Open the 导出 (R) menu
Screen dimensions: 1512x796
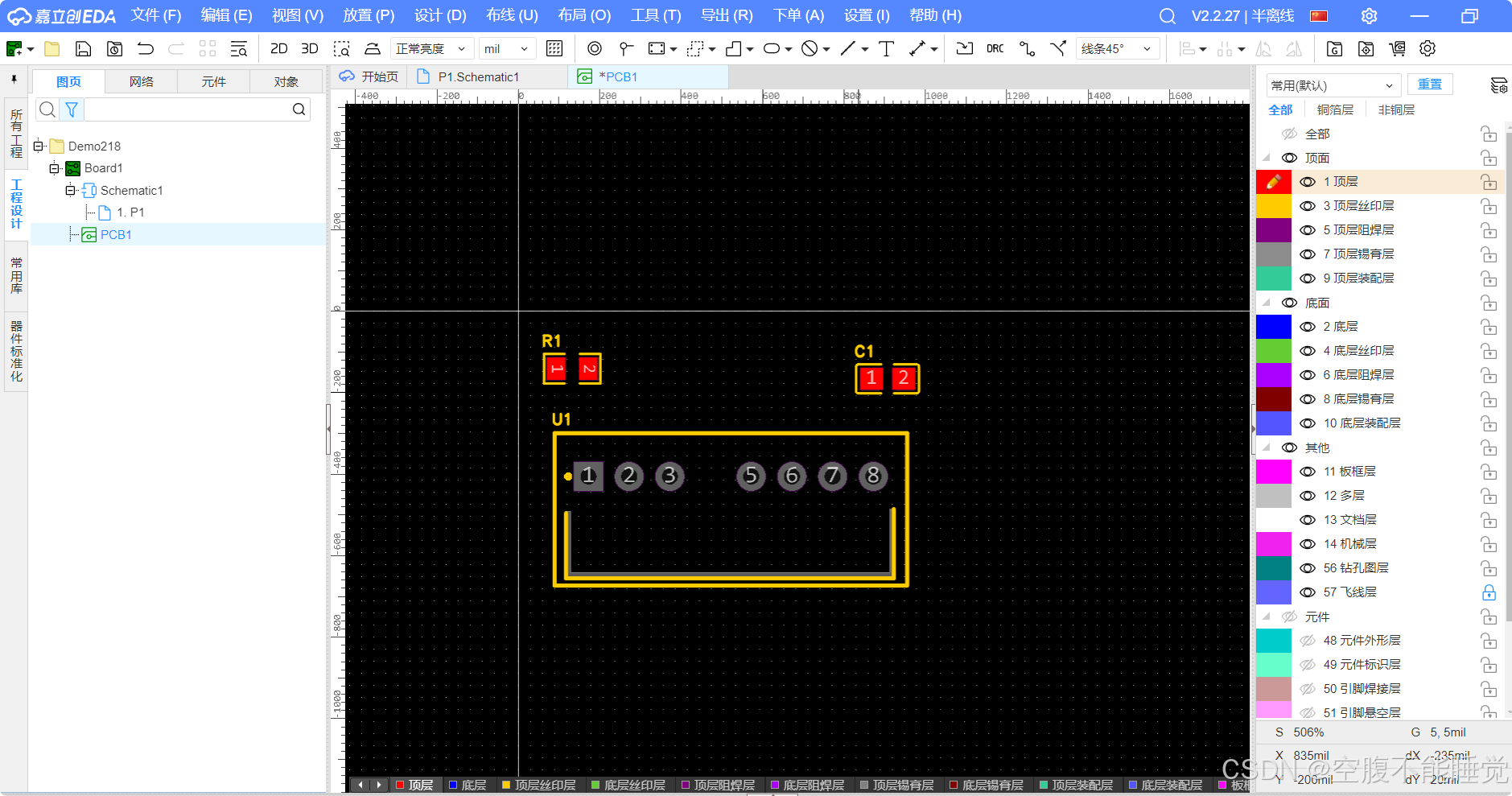coord(727,16)
